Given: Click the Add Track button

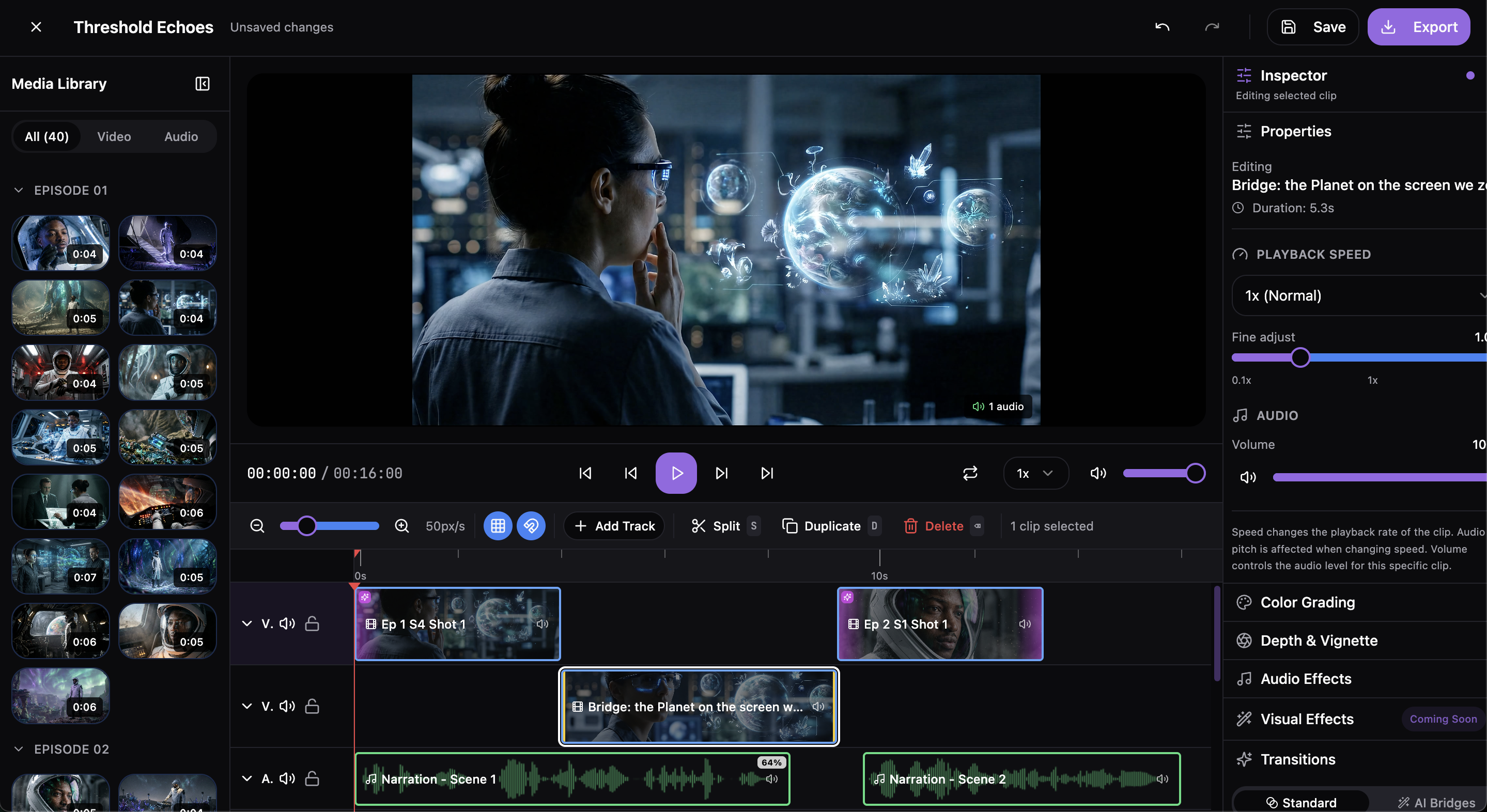Looking at the screenshot, I should pos(614,526).
